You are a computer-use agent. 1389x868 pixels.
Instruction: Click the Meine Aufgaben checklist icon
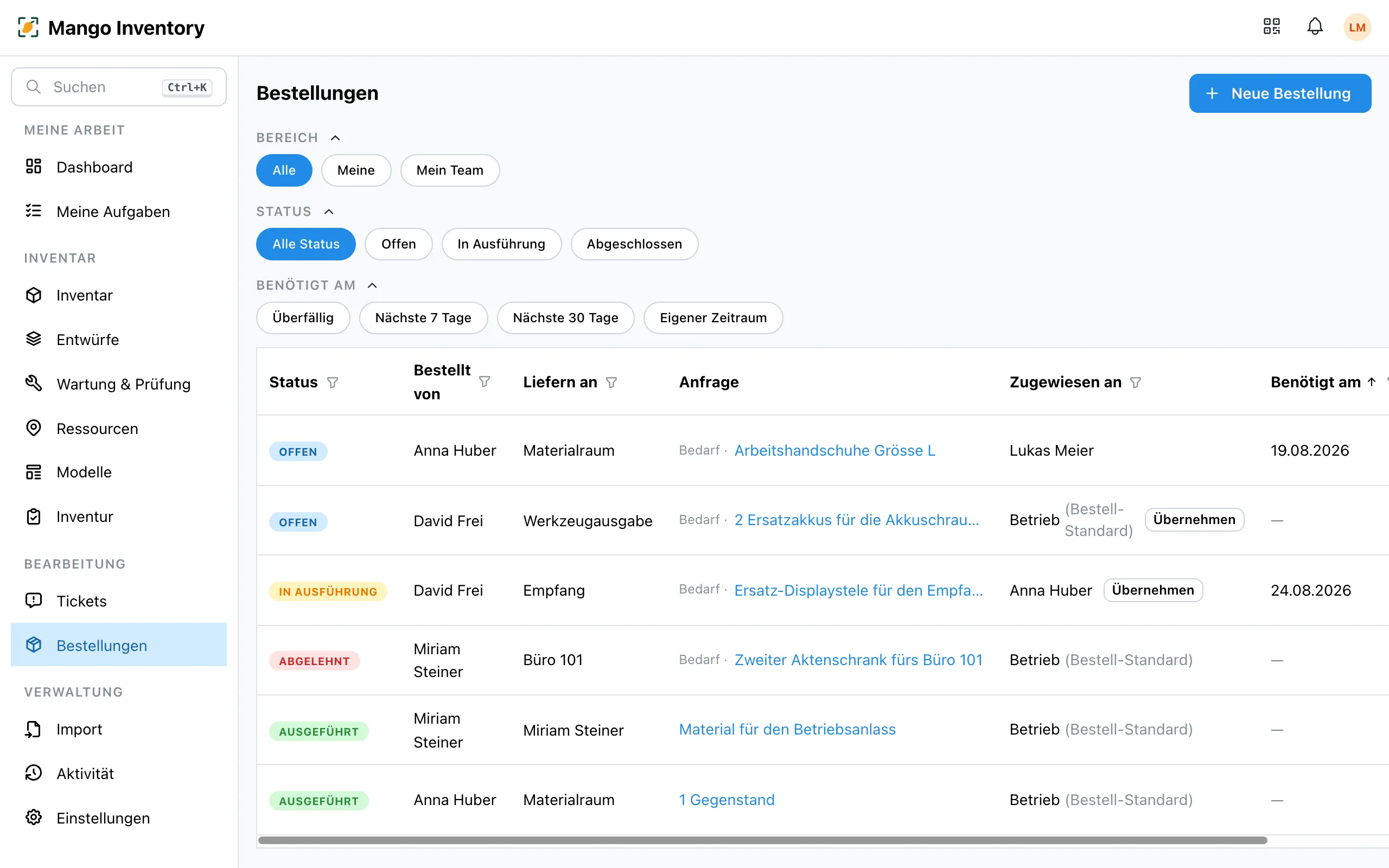click(34, 210)
